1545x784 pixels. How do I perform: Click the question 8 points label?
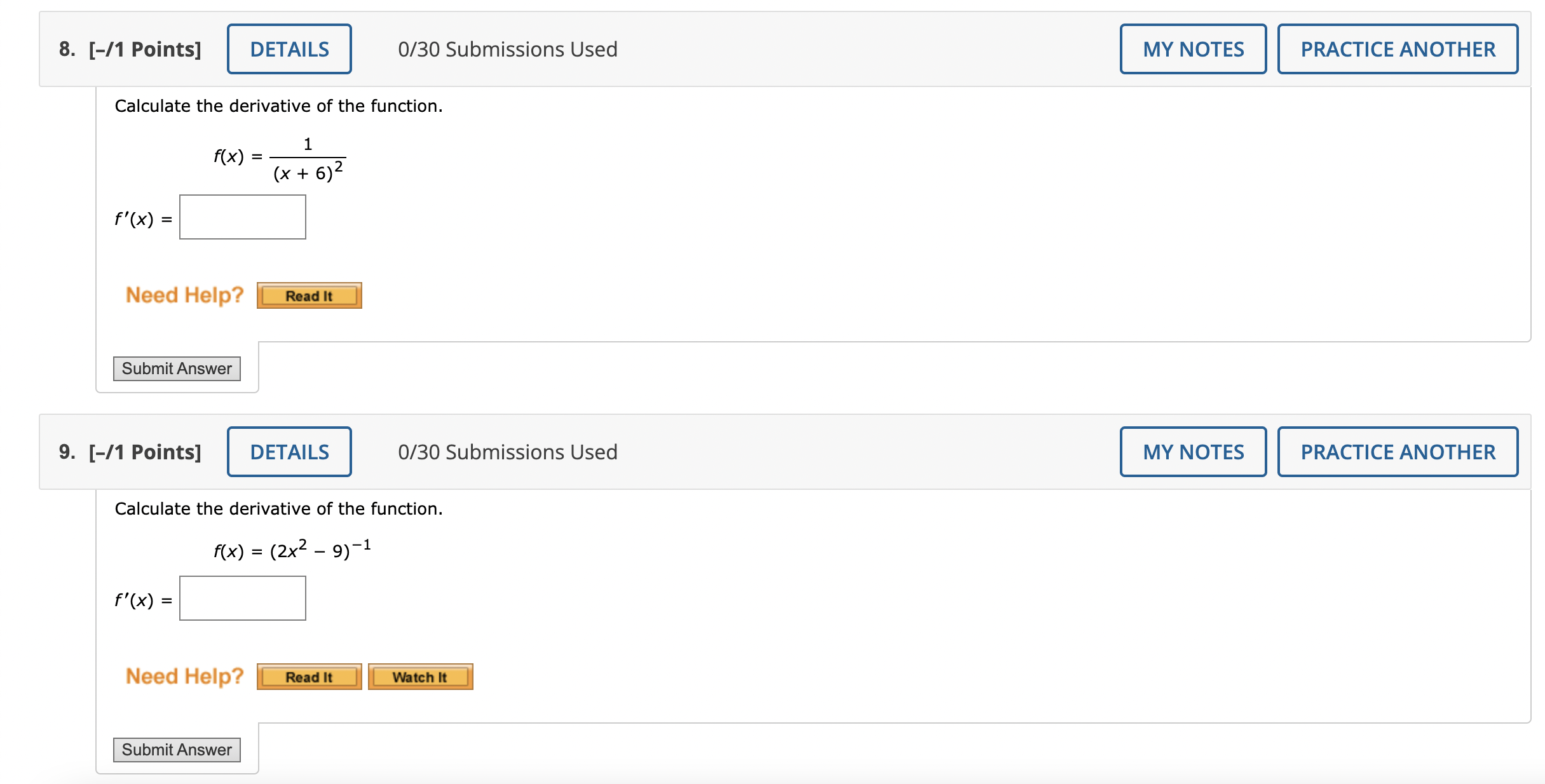145,49
